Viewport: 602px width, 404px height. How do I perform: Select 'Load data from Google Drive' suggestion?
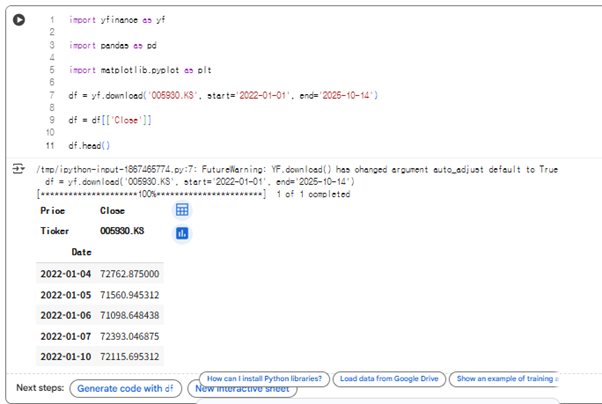389,379
